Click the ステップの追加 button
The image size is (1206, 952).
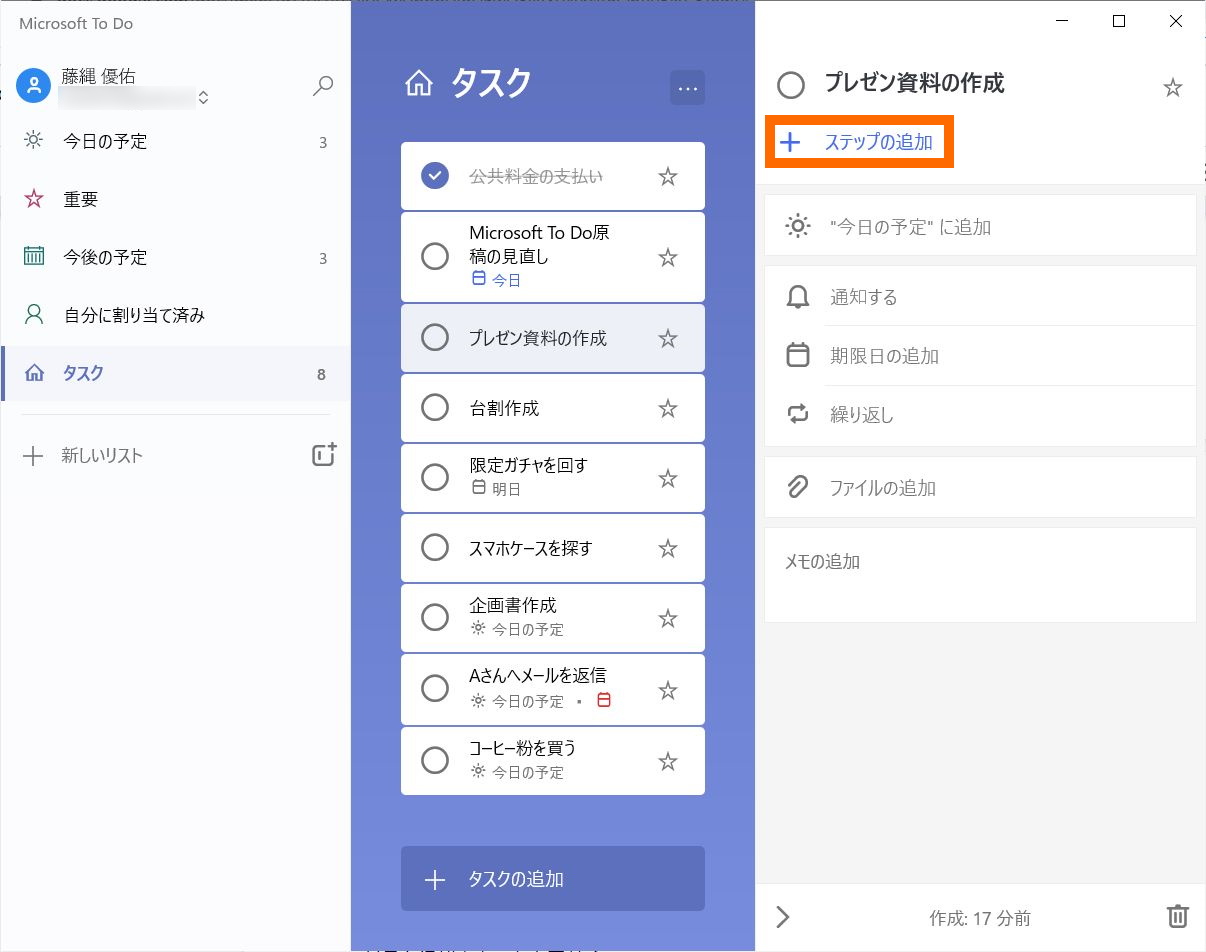click(x=858, y=141)
